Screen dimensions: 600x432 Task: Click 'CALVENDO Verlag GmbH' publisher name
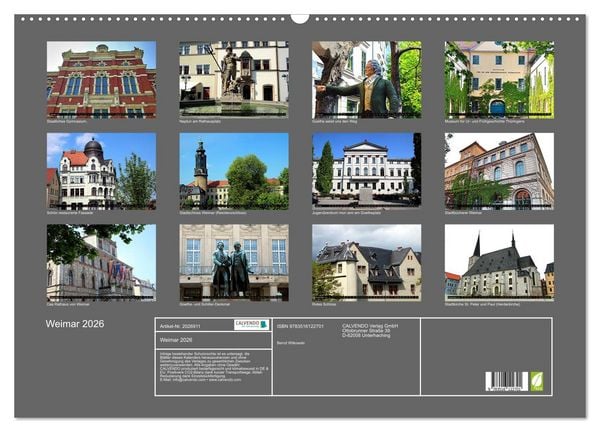click(370, 326)
